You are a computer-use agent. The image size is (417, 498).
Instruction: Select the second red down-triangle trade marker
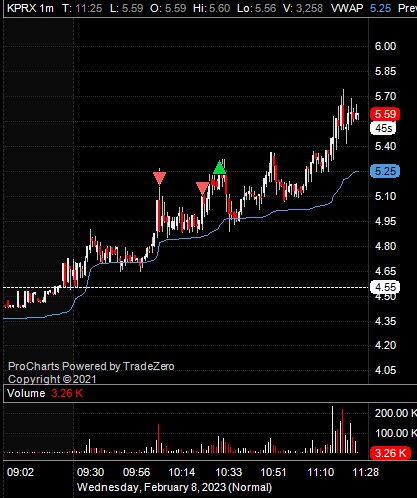click(x=202, y=188)
